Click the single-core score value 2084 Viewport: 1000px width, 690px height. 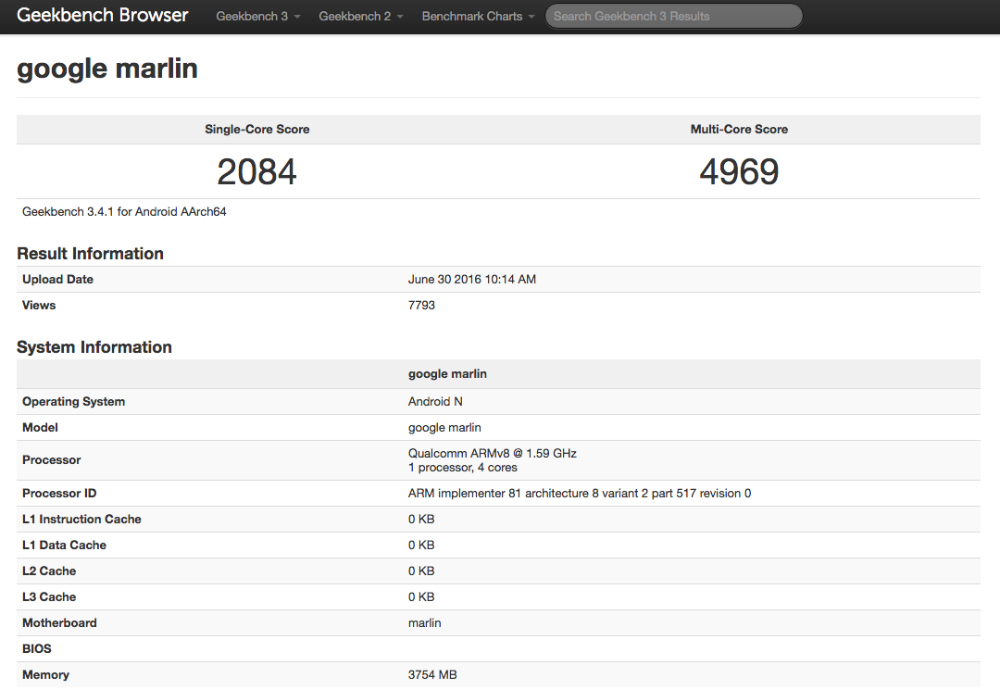pos(257,172)
